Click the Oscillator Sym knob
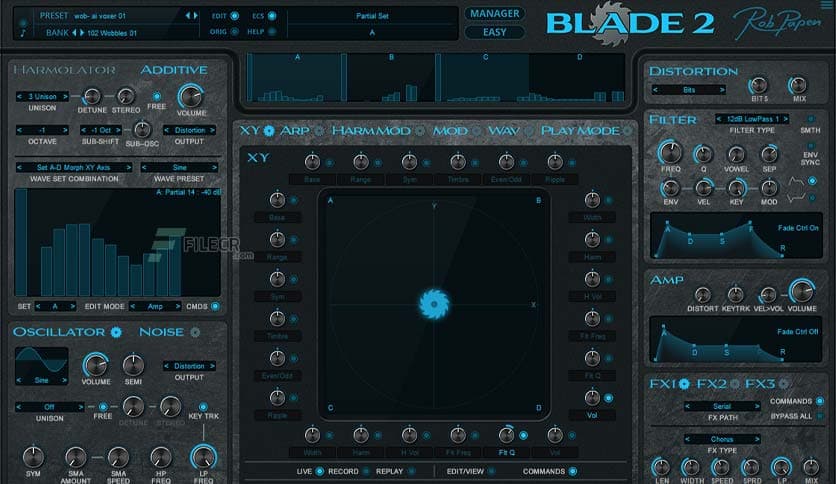This screenshot has height=484, width=836. [33, 457]
